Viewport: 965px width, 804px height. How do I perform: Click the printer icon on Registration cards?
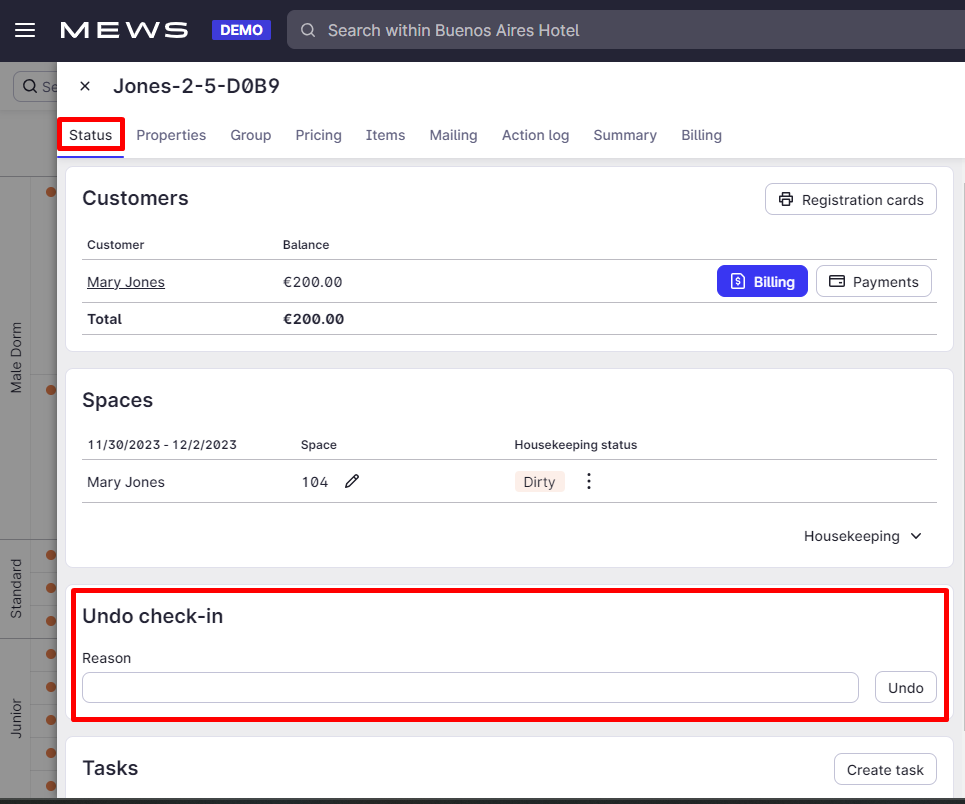point(786,199)
